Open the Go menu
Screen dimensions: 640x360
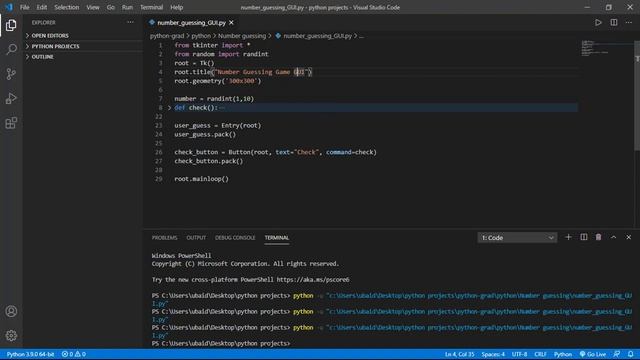111,7
